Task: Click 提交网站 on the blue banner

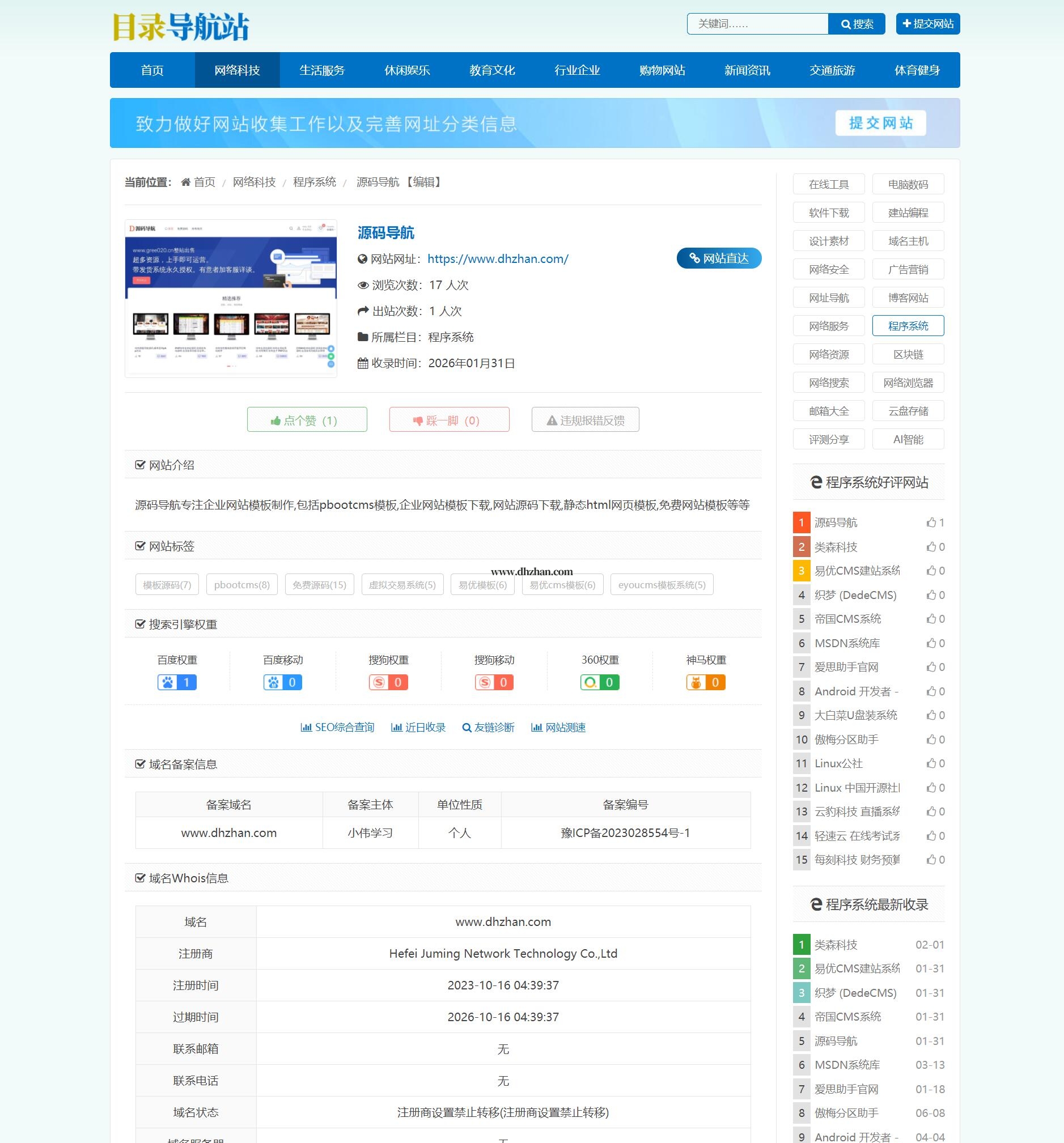Action: [880, 123]
